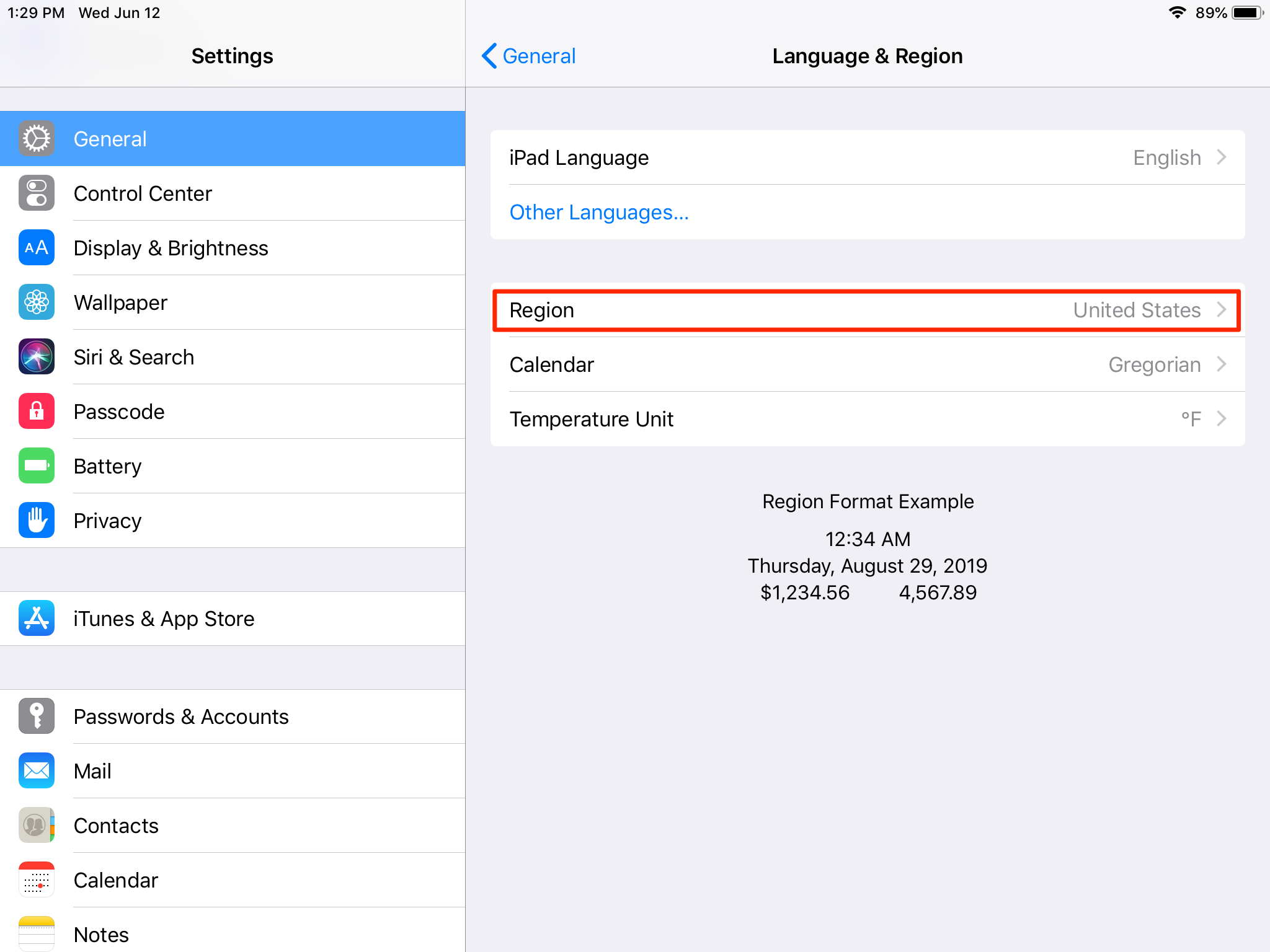Screen dimensions: 1270x952
Task: Tap the Passwords & Accounts key icon
Action: coord(37,716)
